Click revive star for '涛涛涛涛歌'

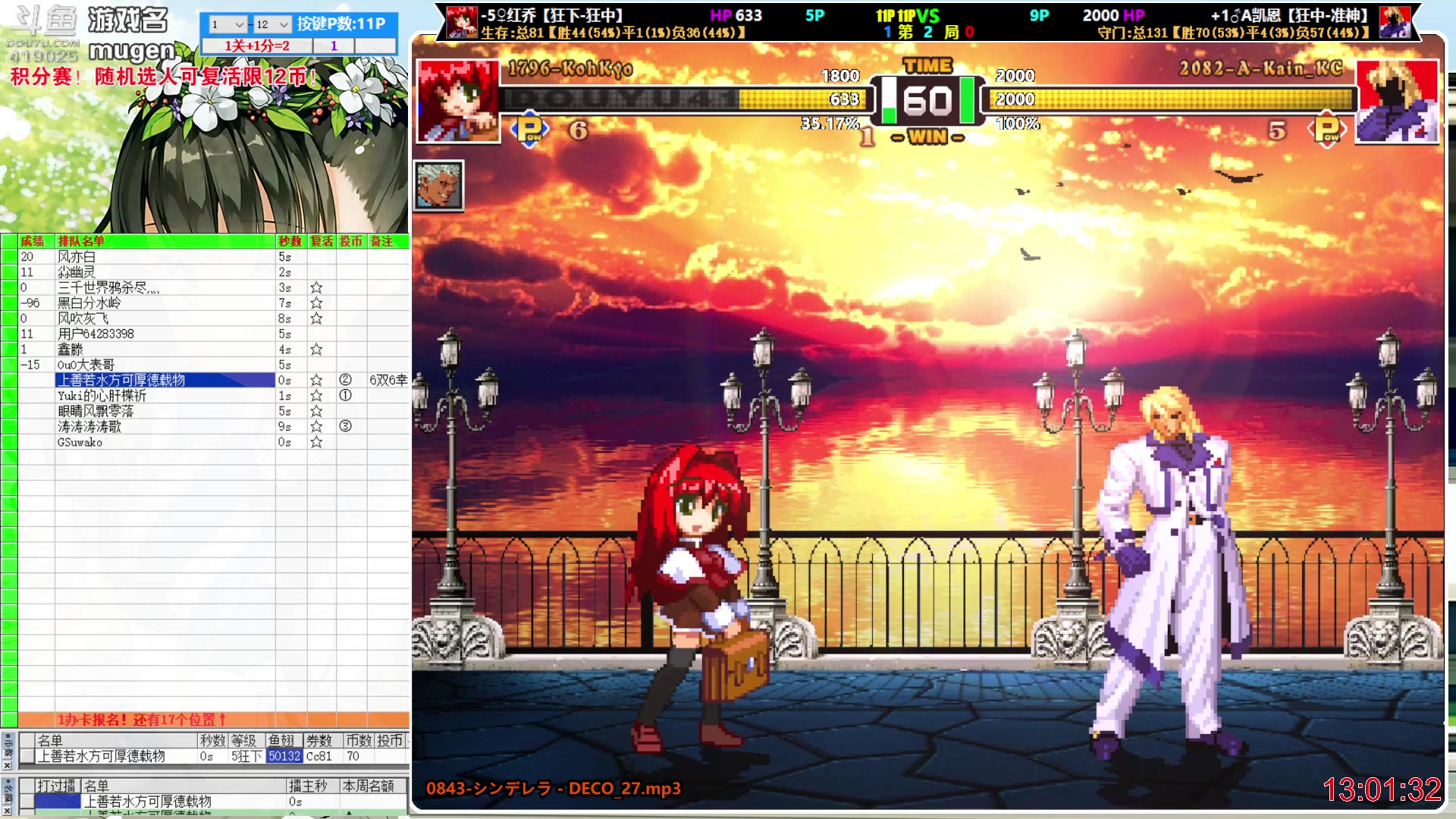coord(316,427)
